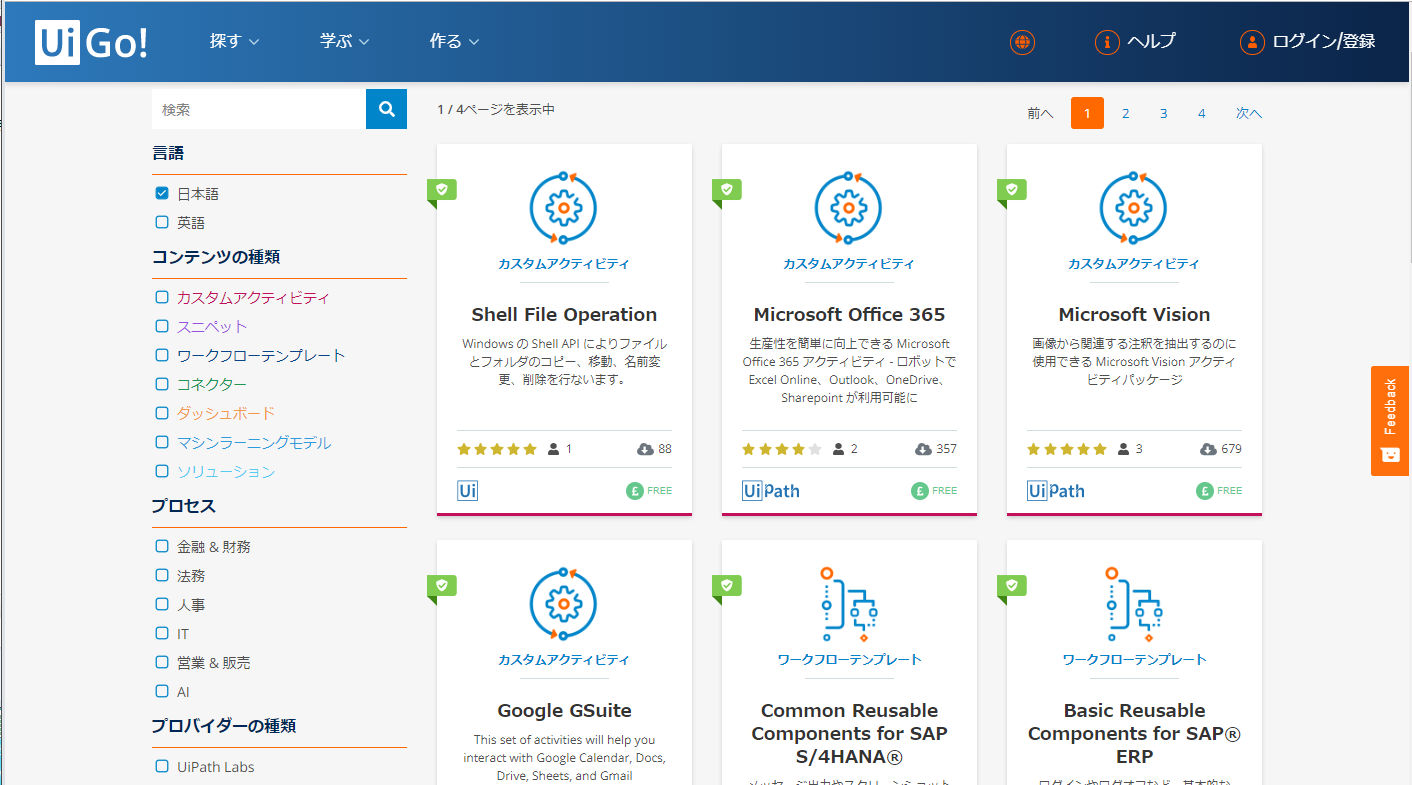
Task: Click the search magnifier button
Action: pos(386,109)
